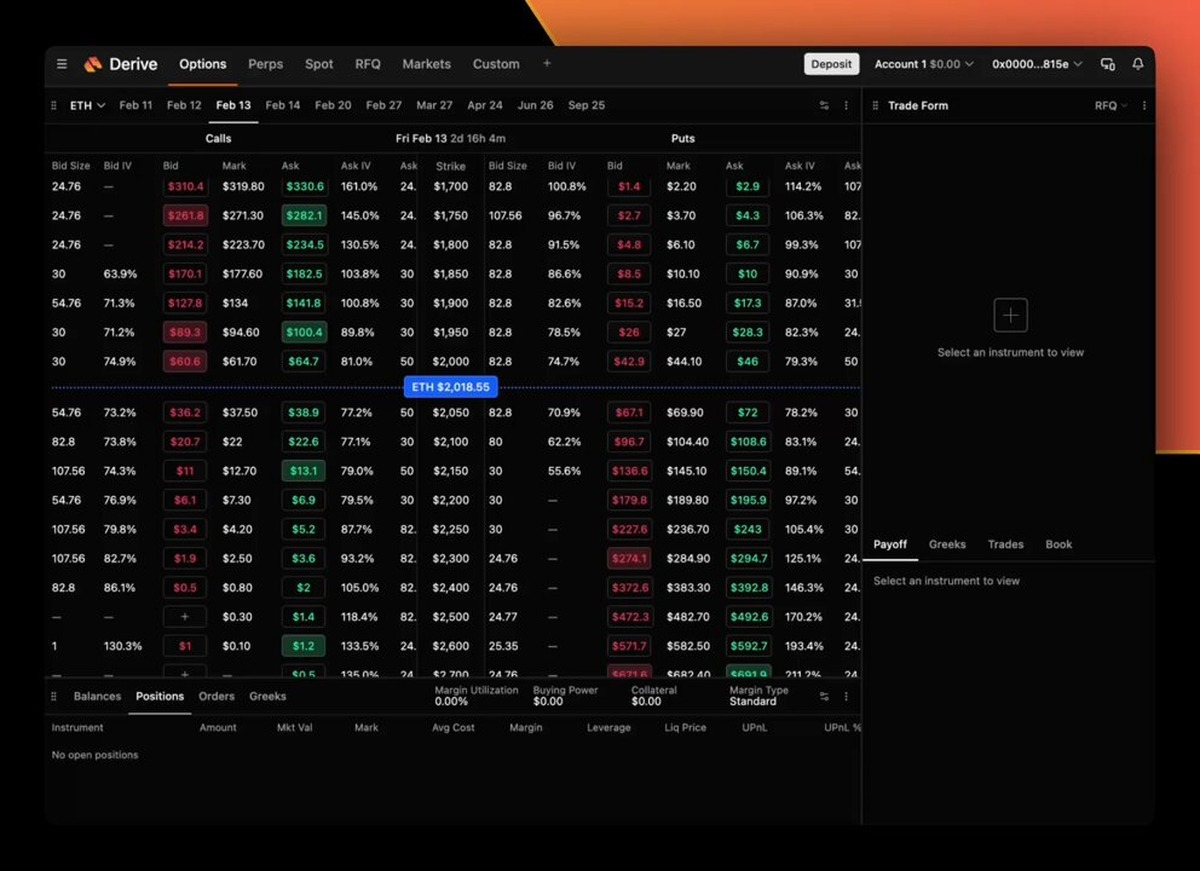The image size is (1200, 871).
Task: Click call bid $310.4 at $1,700 strike
Action: click(185, 187)
